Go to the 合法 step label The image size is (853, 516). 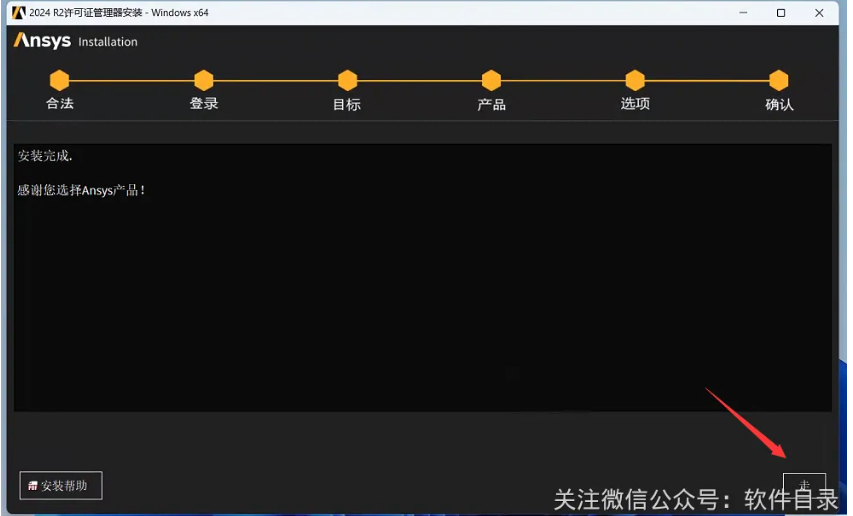[x=60, y=103]
